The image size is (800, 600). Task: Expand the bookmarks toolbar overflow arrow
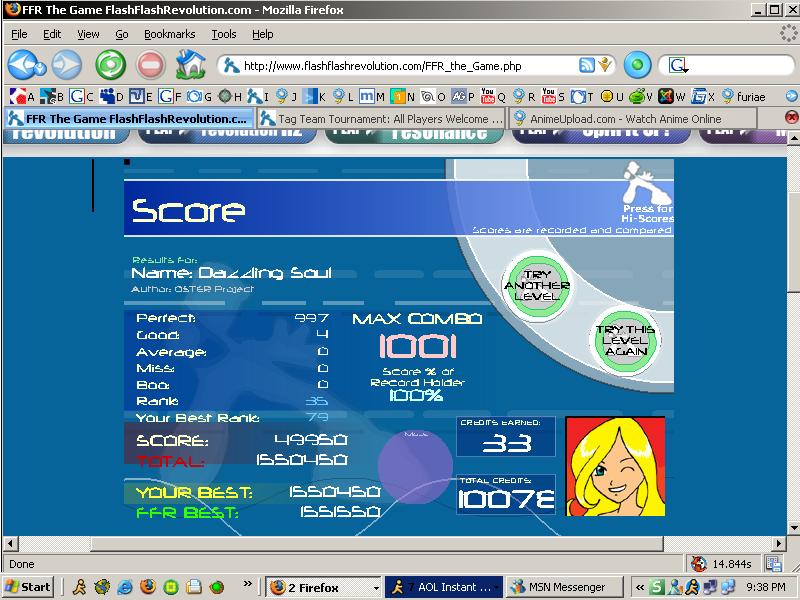click(791, 96)
